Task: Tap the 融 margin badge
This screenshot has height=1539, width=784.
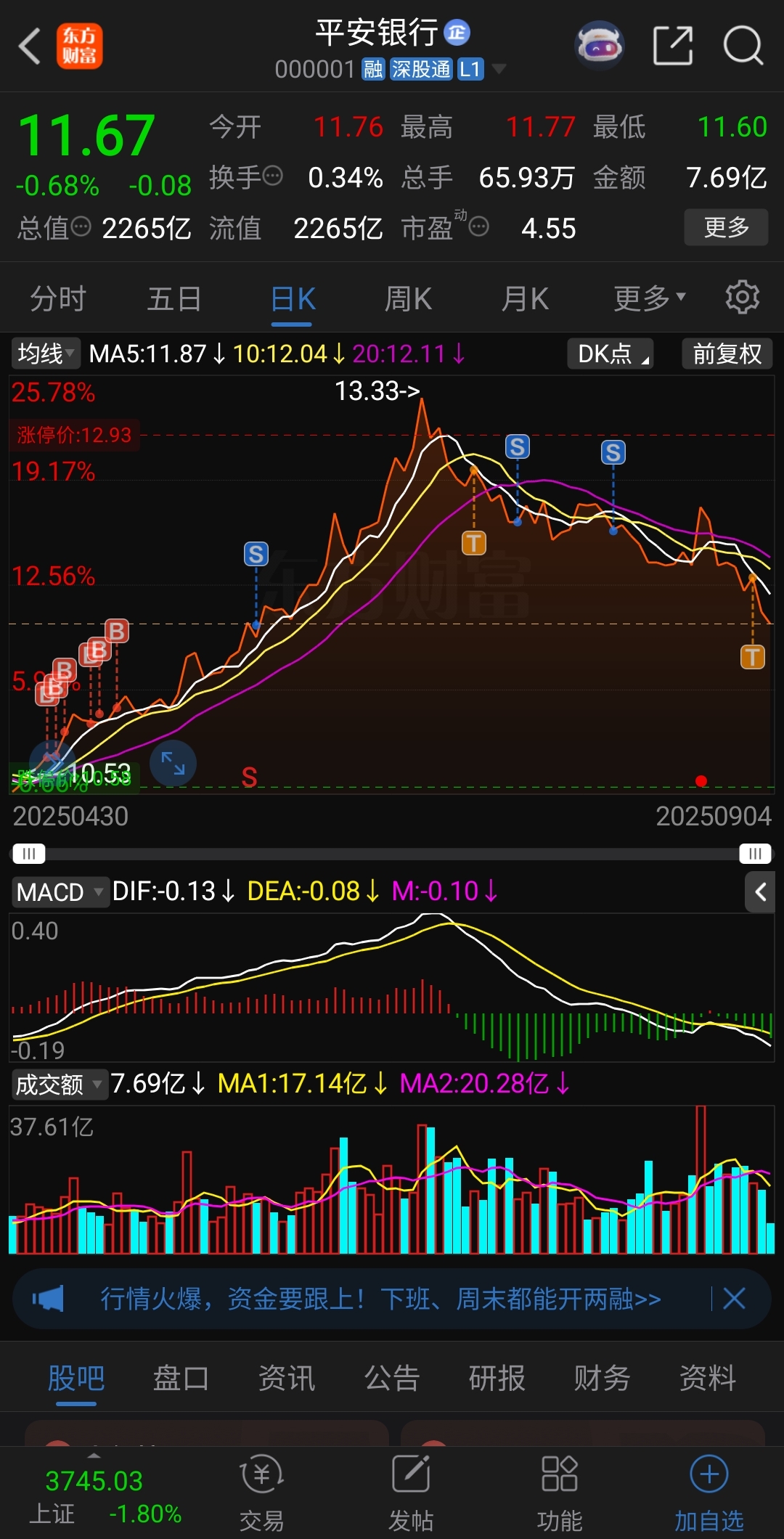Action: [373, 70]
